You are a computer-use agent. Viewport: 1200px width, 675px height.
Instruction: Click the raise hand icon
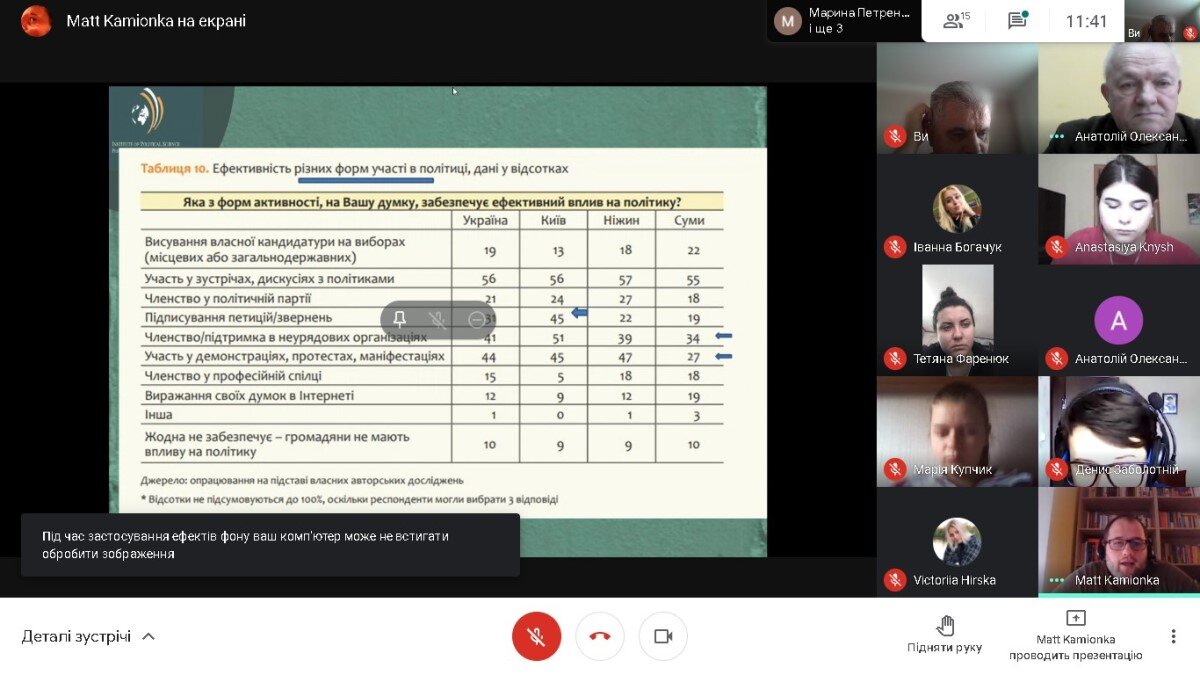(944, 626)
